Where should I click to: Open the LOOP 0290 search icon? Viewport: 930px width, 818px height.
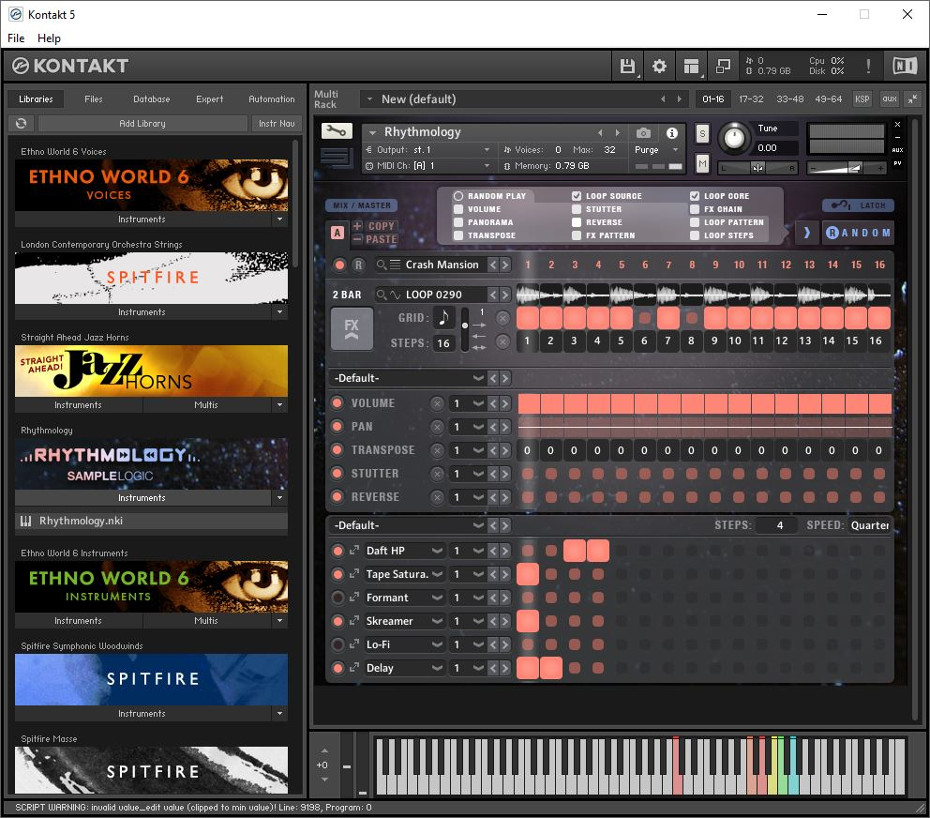pos(381,294)
